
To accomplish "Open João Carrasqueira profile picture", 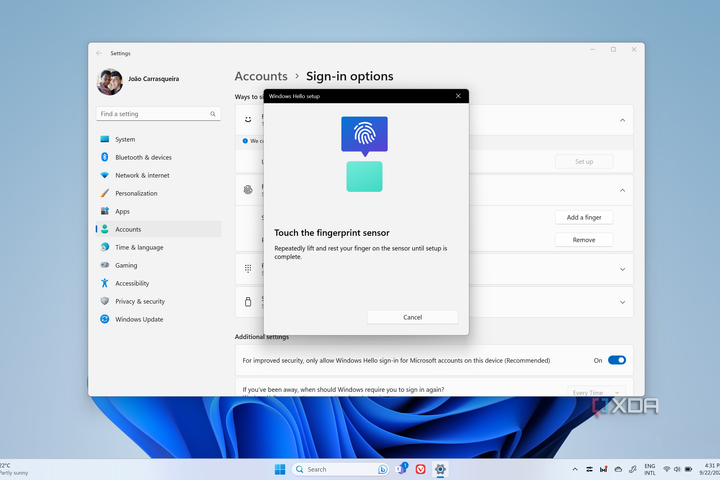I will click(110, 82).
